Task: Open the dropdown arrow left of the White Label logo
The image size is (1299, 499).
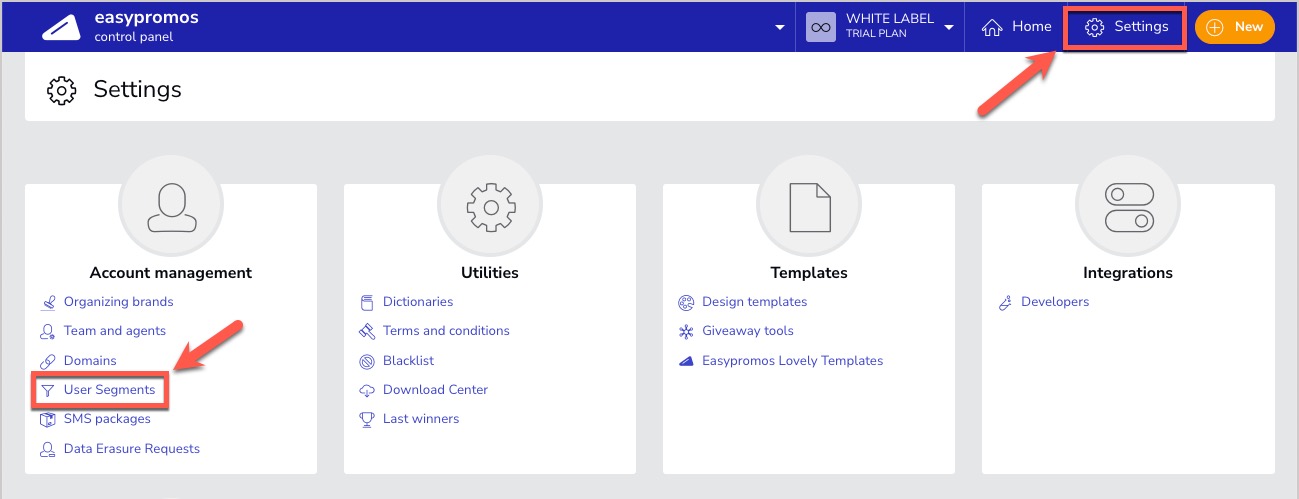Action: point(780,27)
